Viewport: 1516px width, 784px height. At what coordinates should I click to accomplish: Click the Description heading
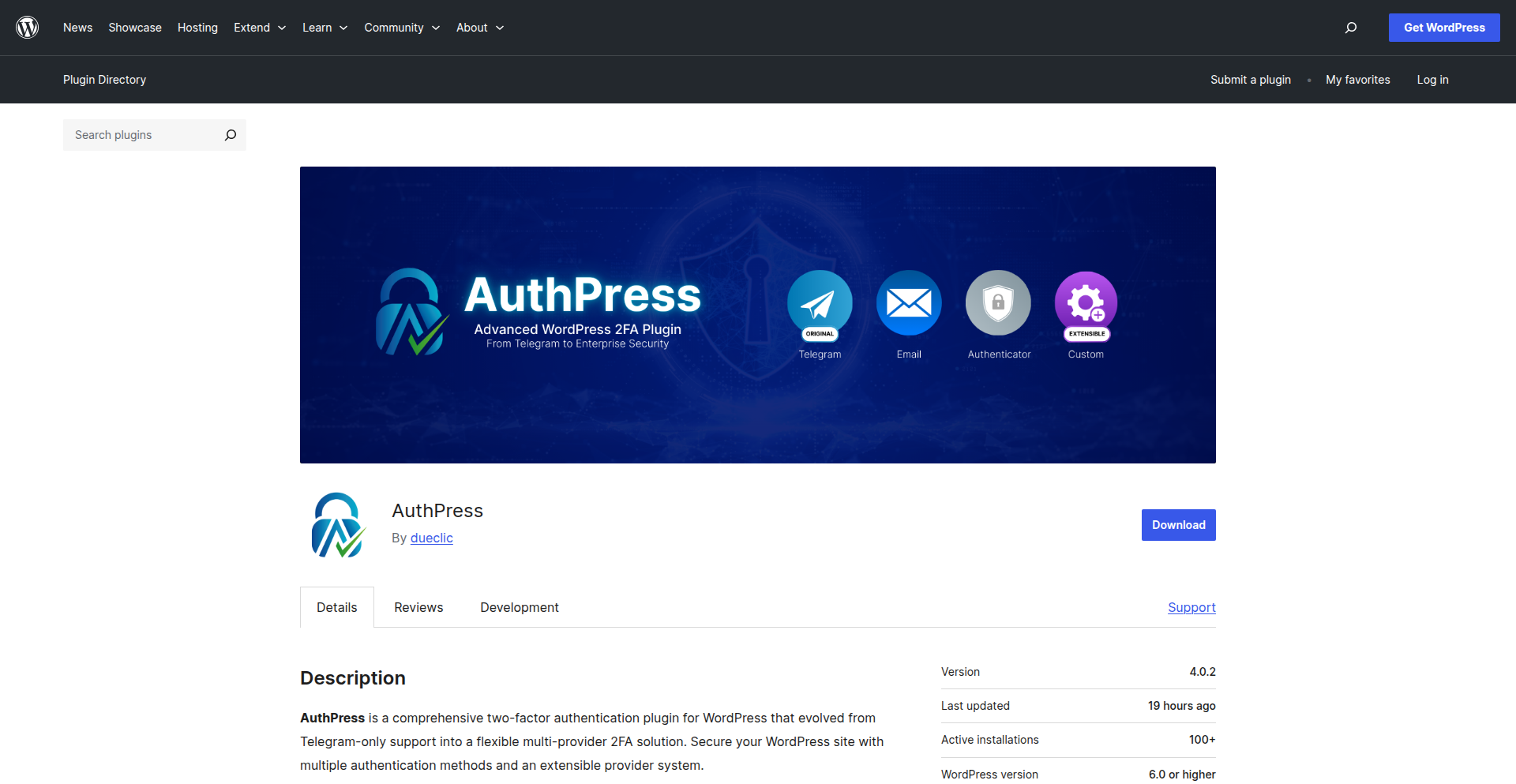[353, 678]
